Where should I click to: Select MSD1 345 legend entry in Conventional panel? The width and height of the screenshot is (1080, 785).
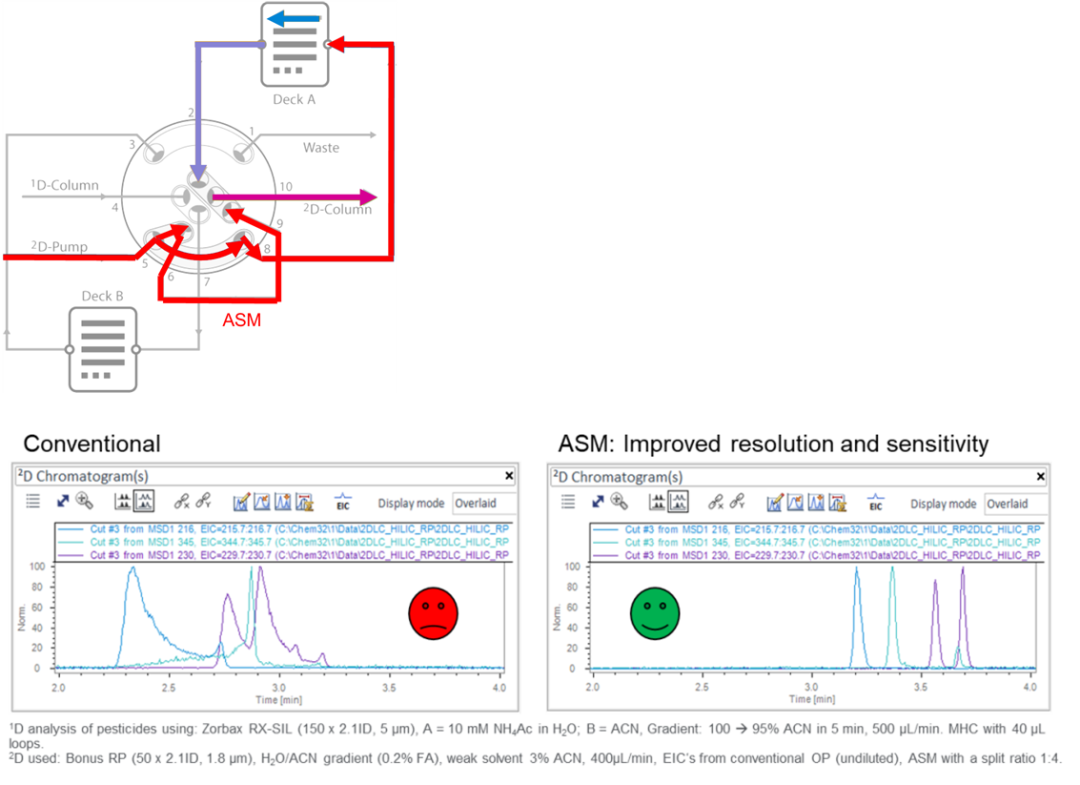(283, 542)
